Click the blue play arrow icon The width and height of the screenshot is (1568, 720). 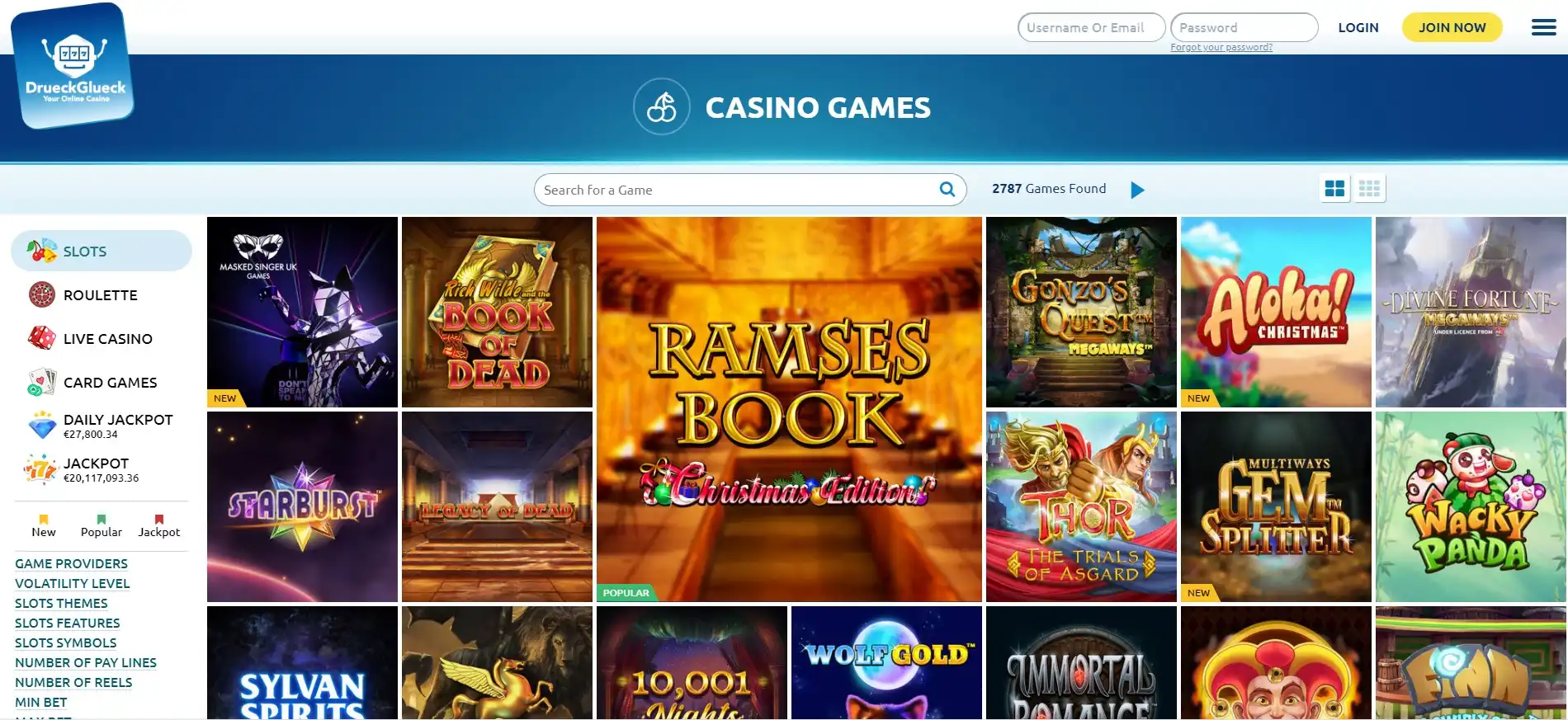[1137, 190]
